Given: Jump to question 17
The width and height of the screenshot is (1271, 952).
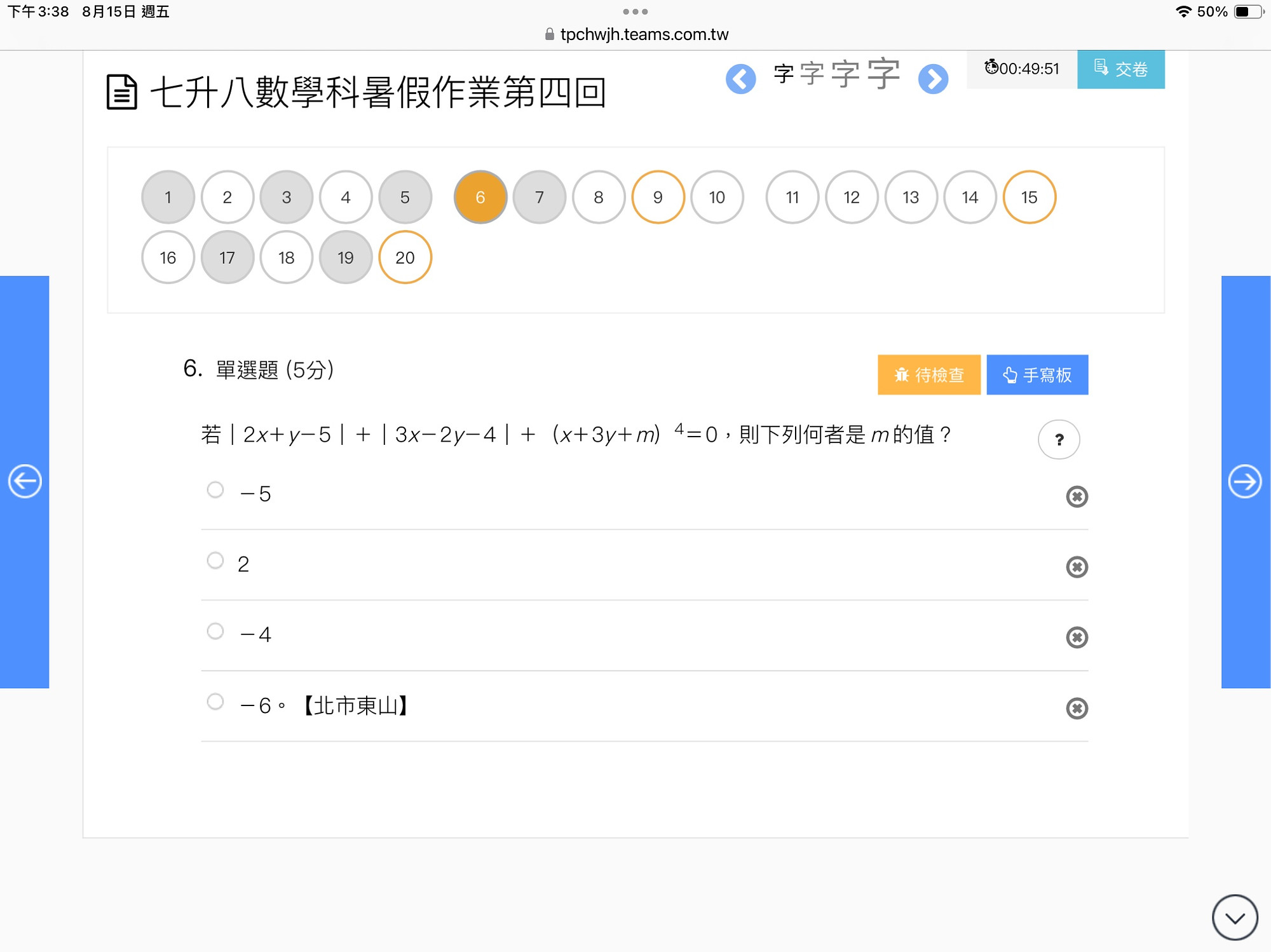Looking at the screenshot, I should pyautogui.click(x=228, y=257).
